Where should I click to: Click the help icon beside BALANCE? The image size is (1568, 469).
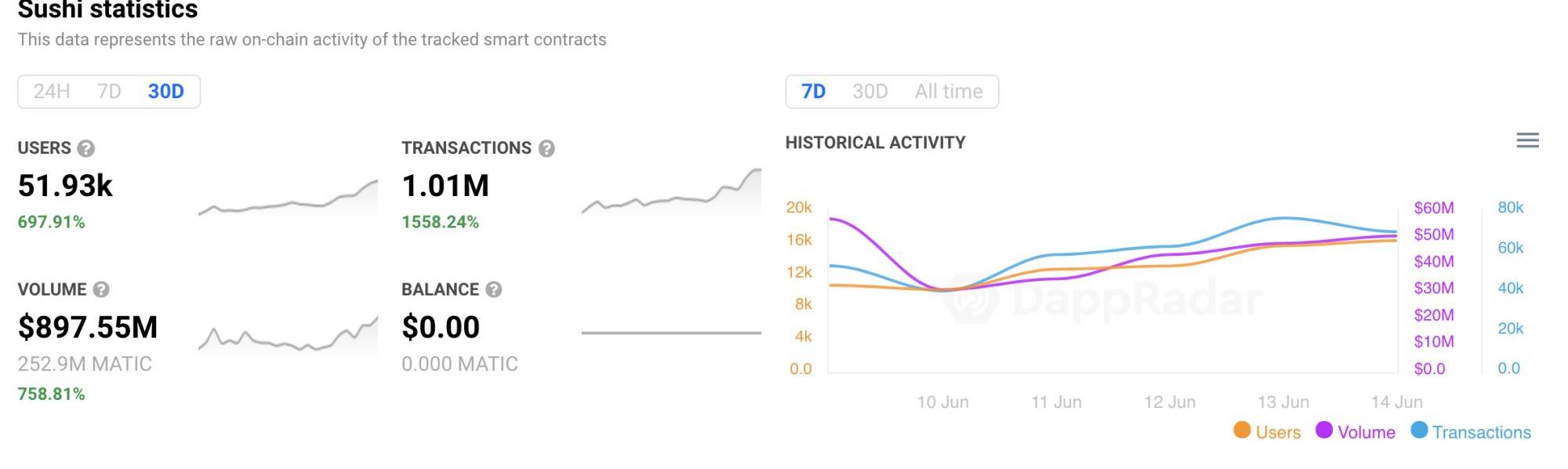493,289
